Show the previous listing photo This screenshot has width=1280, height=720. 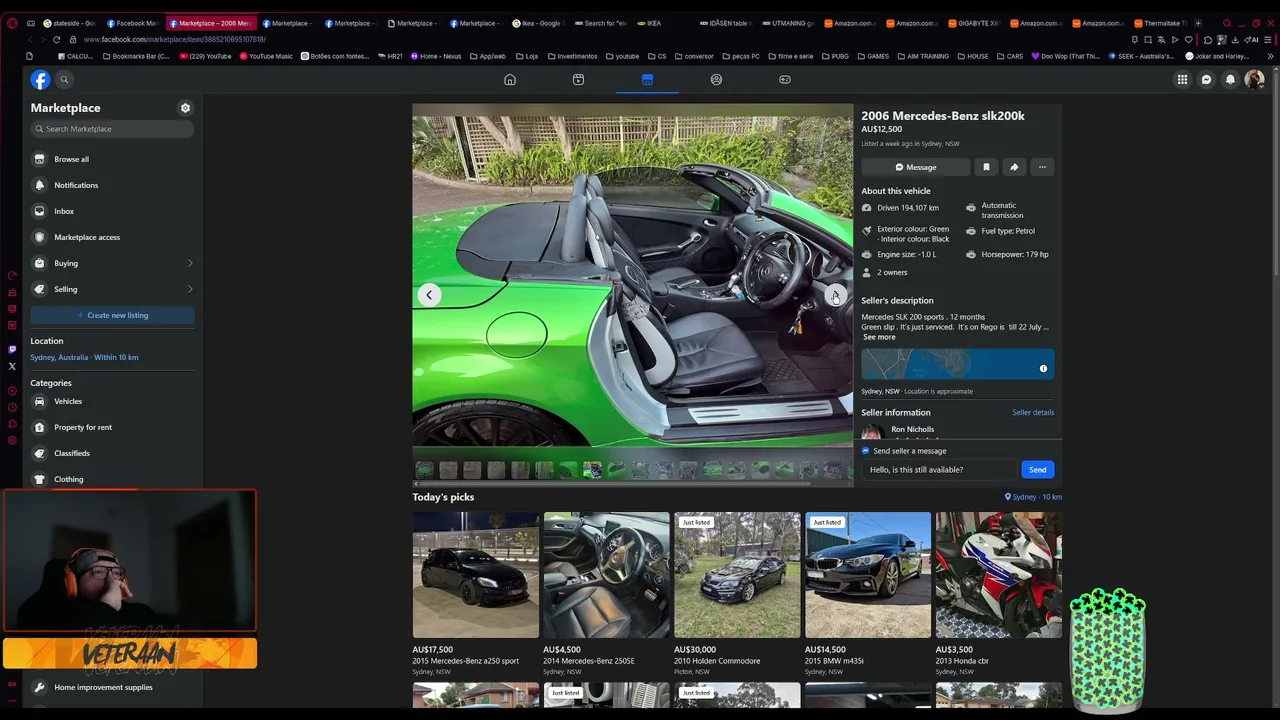[429, 294]
